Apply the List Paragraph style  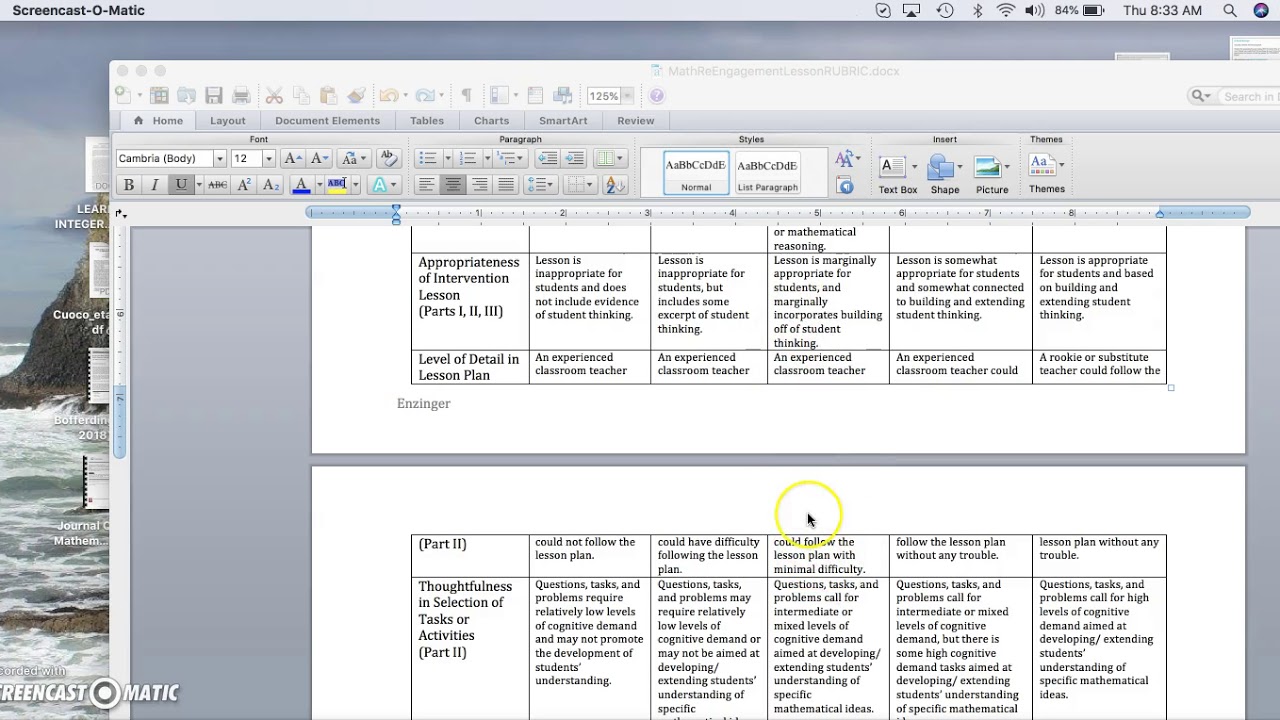pos(767,173)
